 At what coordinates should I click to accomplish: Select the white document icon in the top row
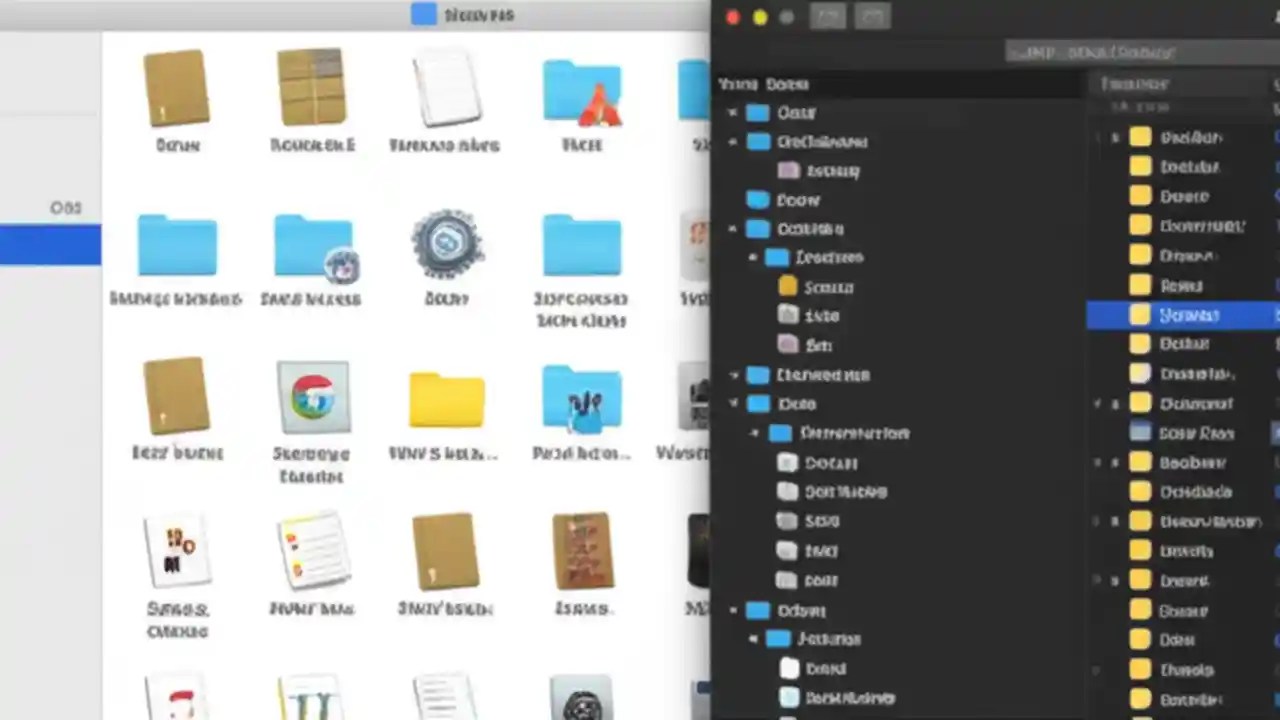click(446, 90)
